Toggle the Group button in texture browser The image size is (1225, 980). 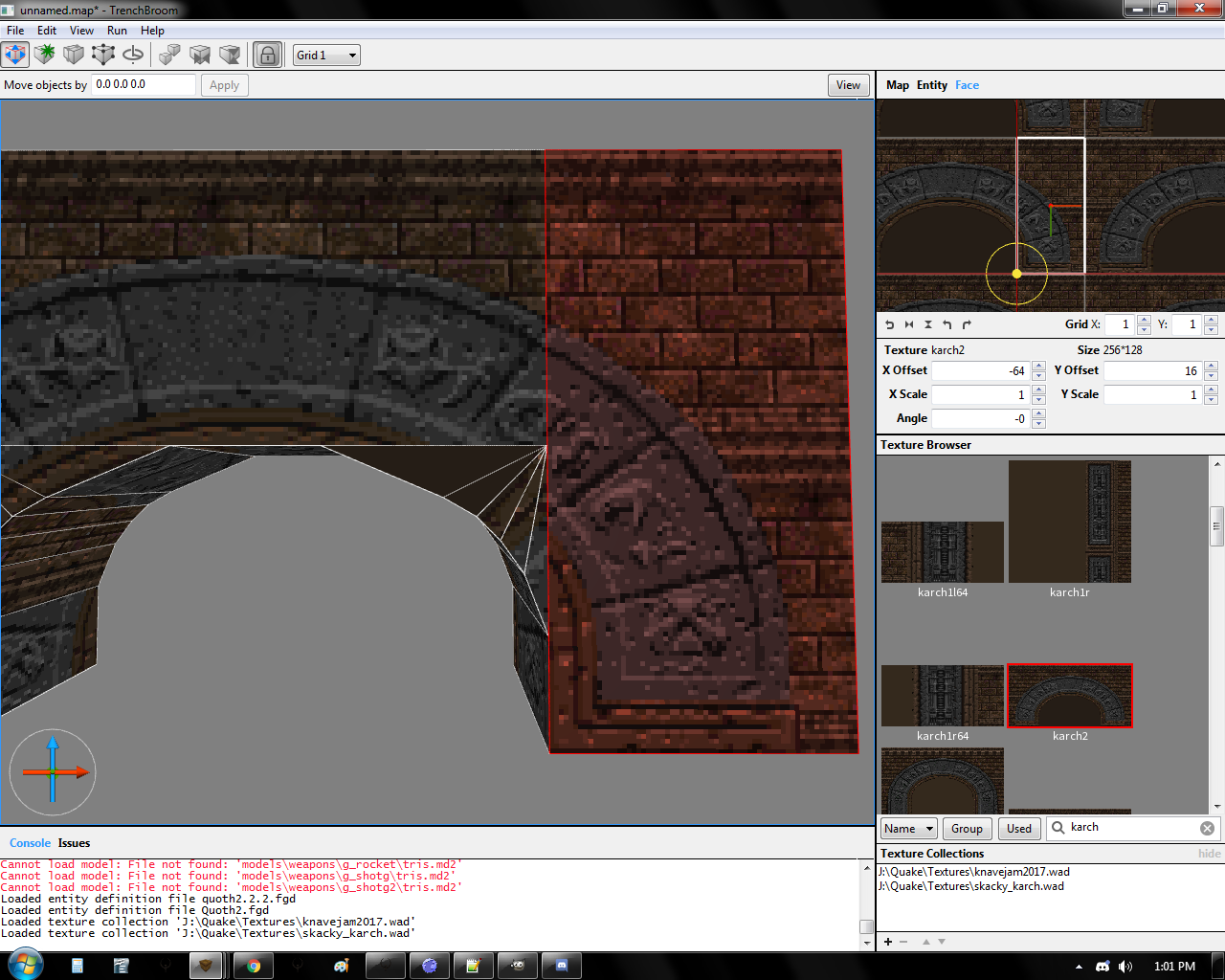tap(967, 829)
